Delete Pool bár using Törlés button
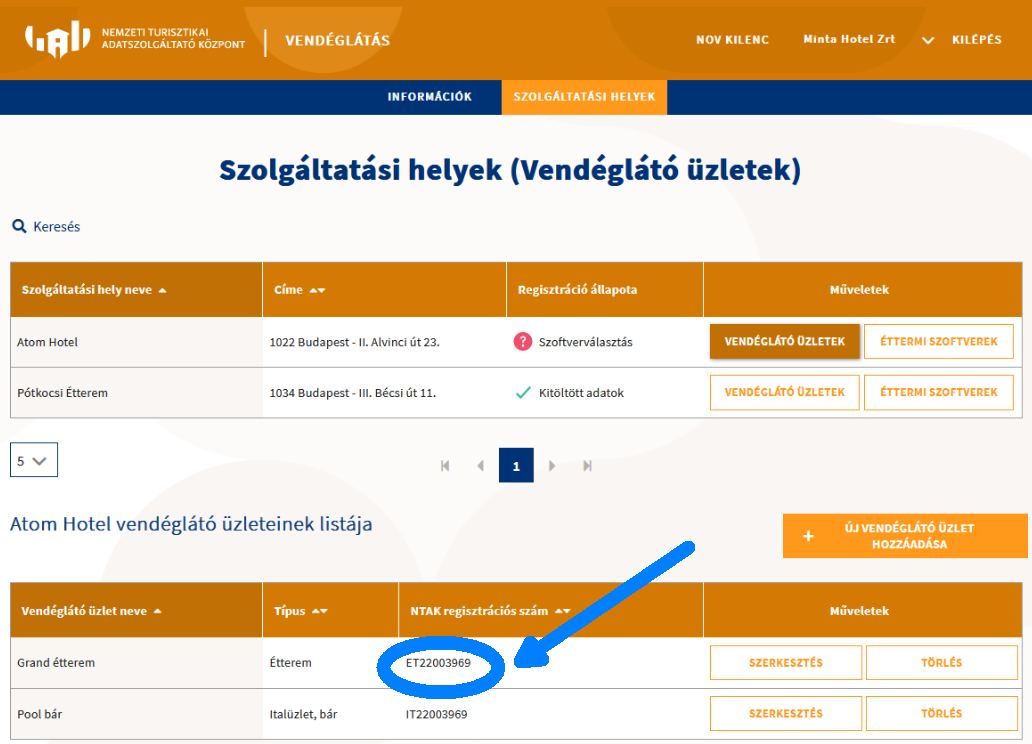The height and width of the screenshot is (744, 1032). click(940, 714)
